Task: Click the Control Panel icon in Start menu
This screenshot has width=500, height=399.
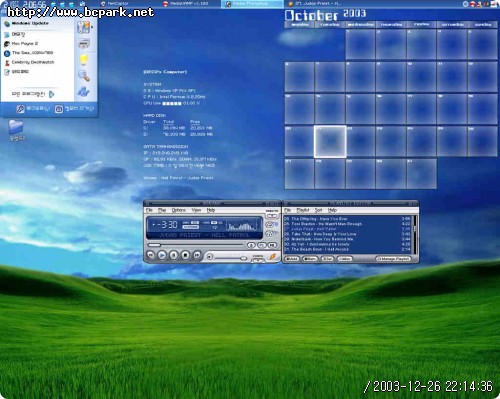Action: pyautogui.click(x=83, y=27)
